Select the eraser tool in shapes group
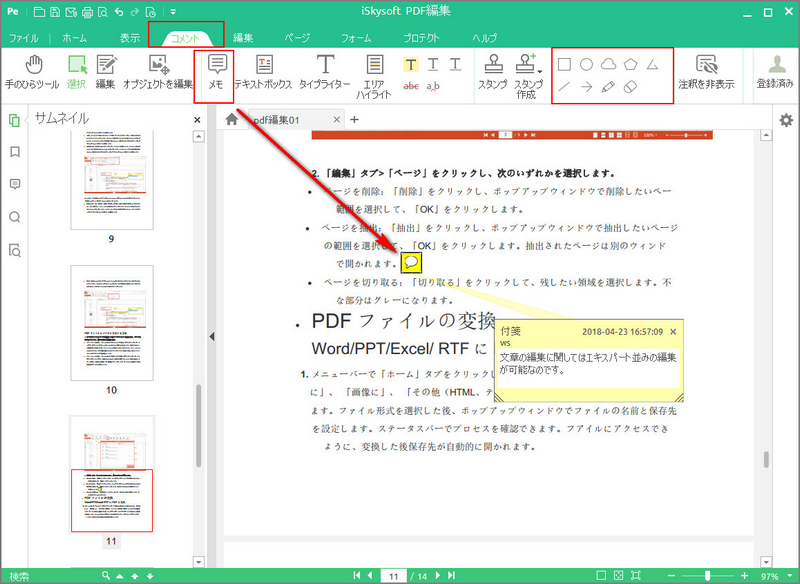 [631, 87]
